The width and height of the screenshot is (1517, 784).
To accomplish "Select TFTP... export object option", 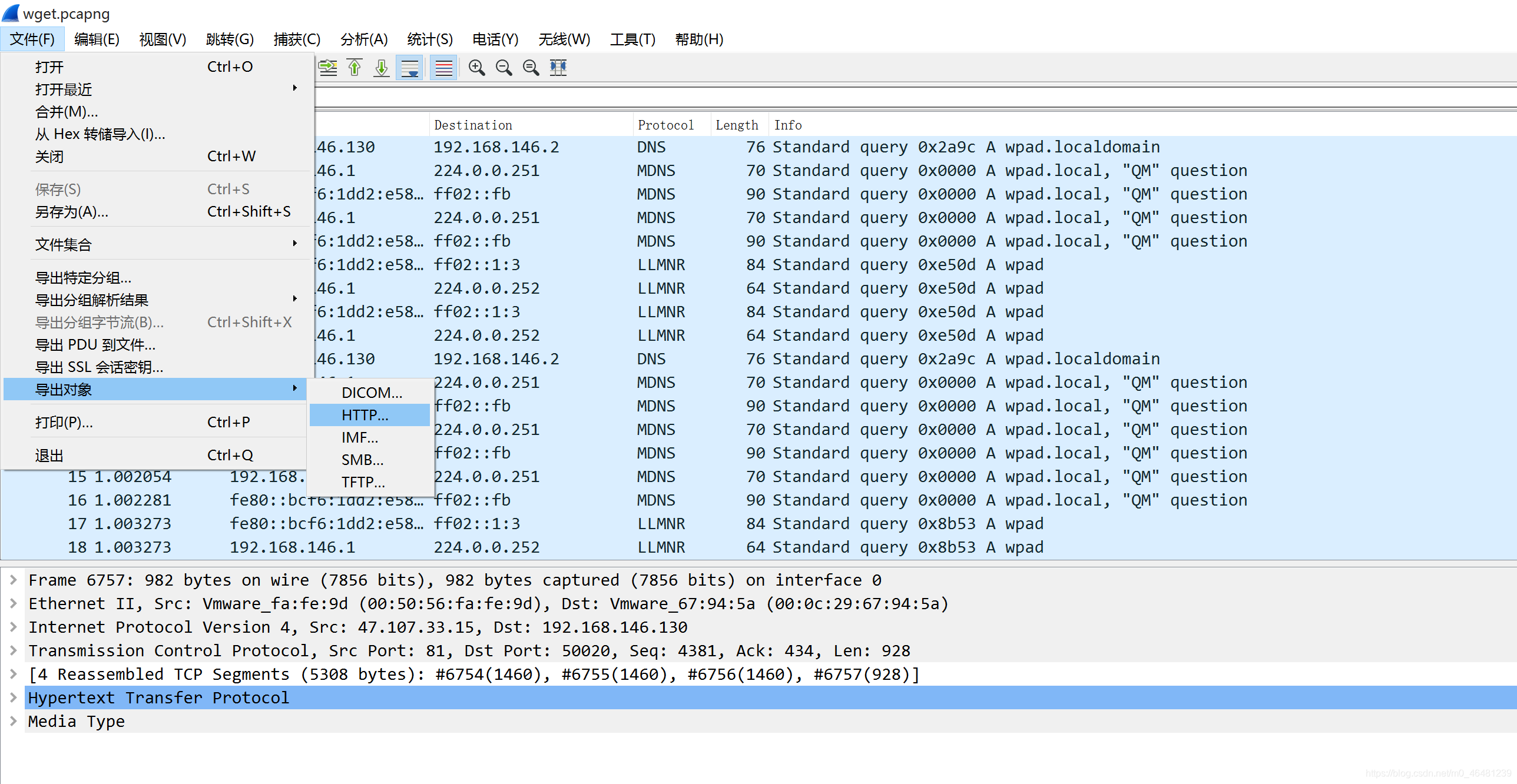I will point(370,482).
